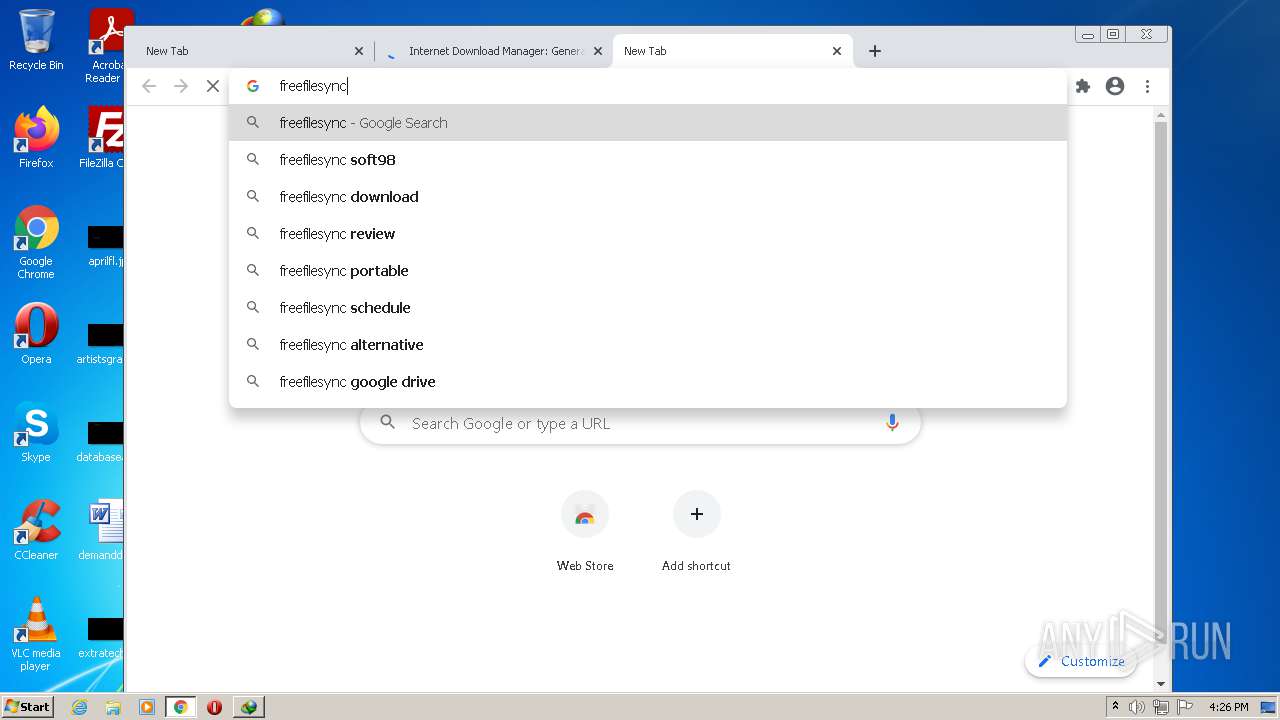Pick 'freefilesync portable' suggestion
The height and width of the screenshot is (720, 1280).
tap(648, 271)
